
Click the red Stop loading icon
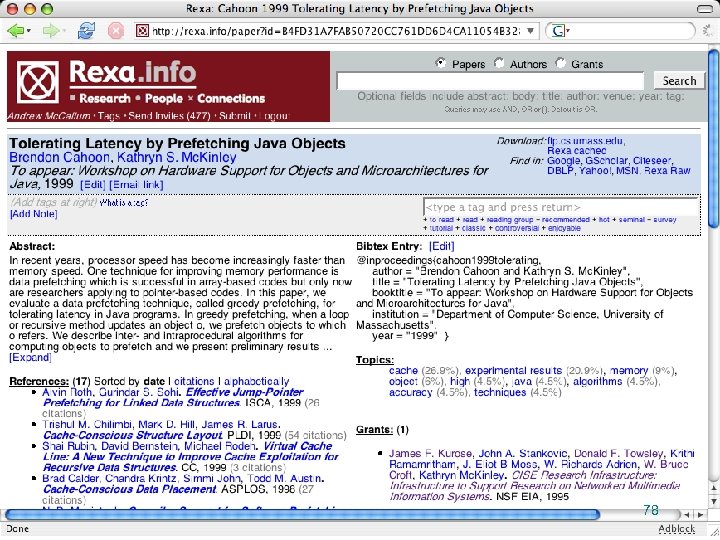[x=116, y=31]
